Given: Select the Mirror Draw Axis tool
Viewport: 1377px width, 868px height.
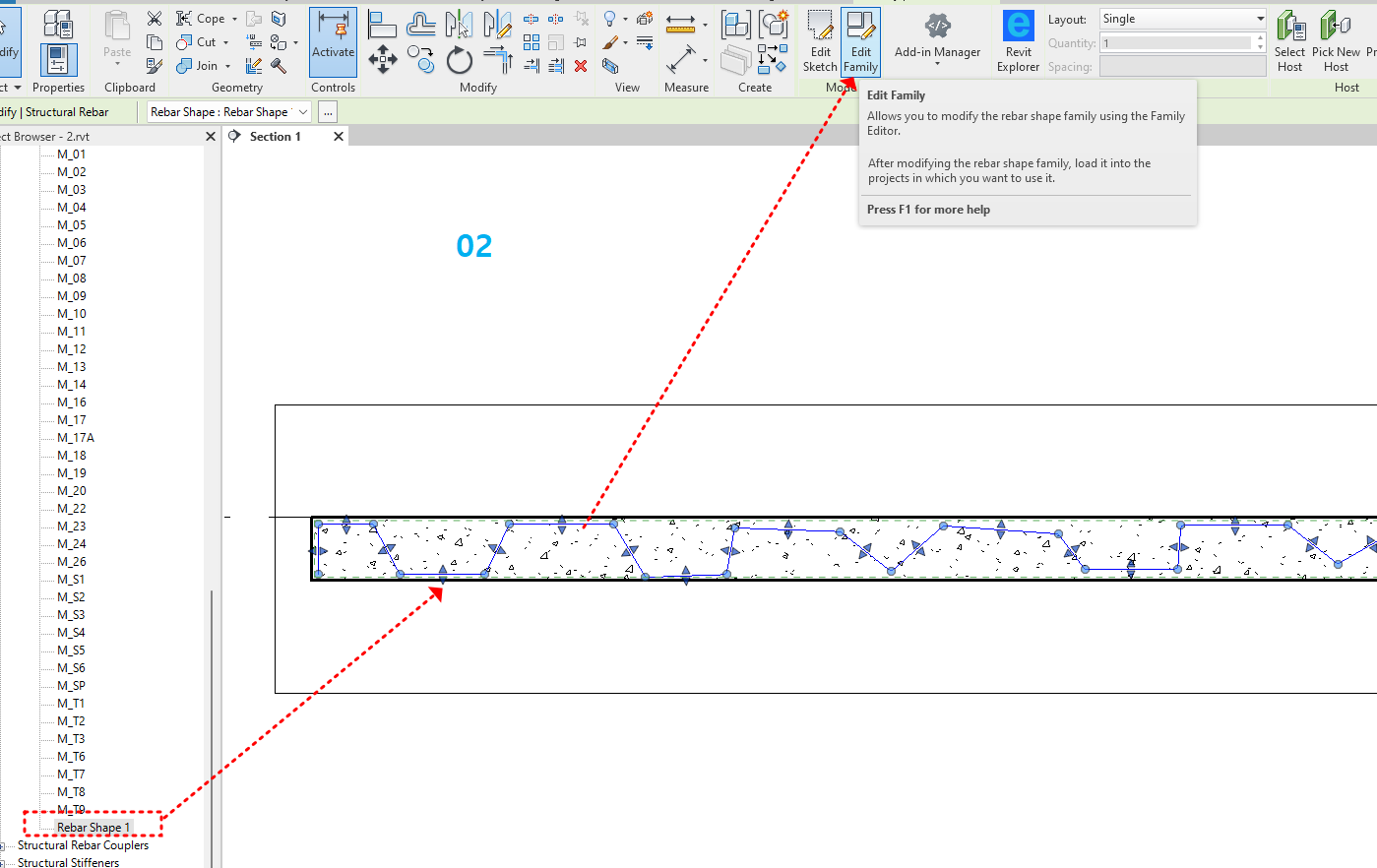Looking at the screenshot, I should tap(497, 24).
